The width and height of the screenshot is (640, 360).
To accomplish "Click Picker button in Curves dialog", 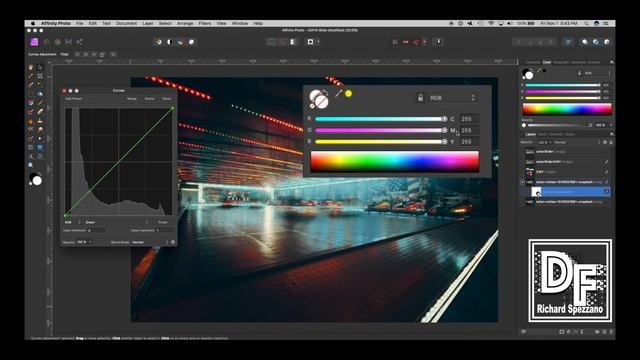I will [x=163, y=222].
